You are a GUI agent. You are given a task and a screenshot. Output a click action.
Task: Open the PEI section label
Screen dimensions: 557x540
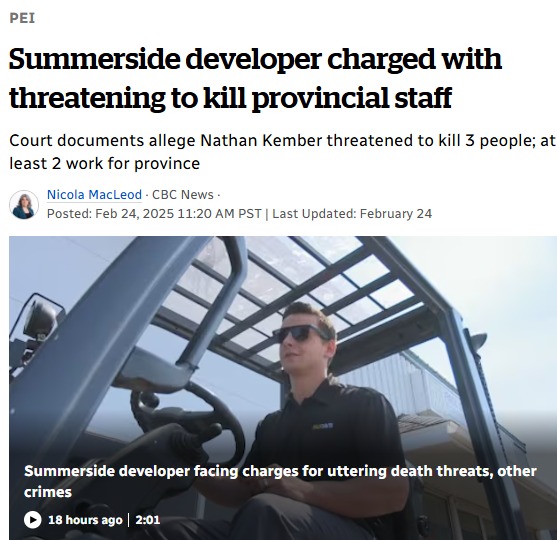[x=22, y=18]
